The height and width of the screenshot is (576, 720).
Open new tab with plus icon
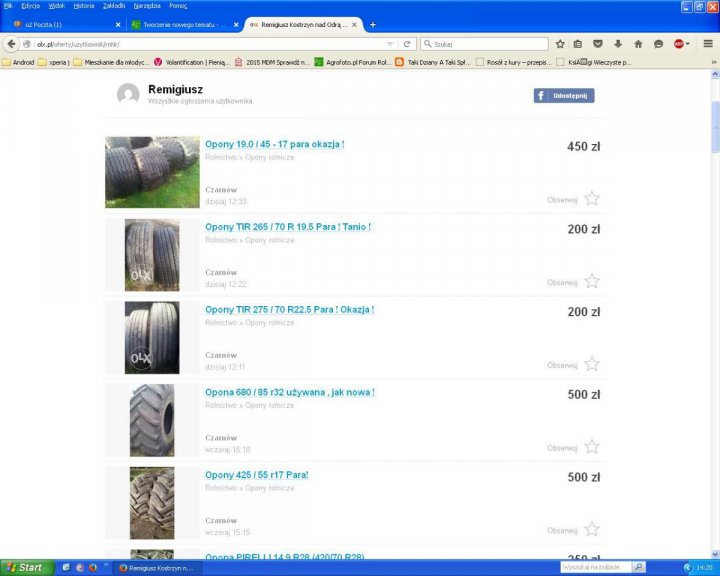[373, 24]
